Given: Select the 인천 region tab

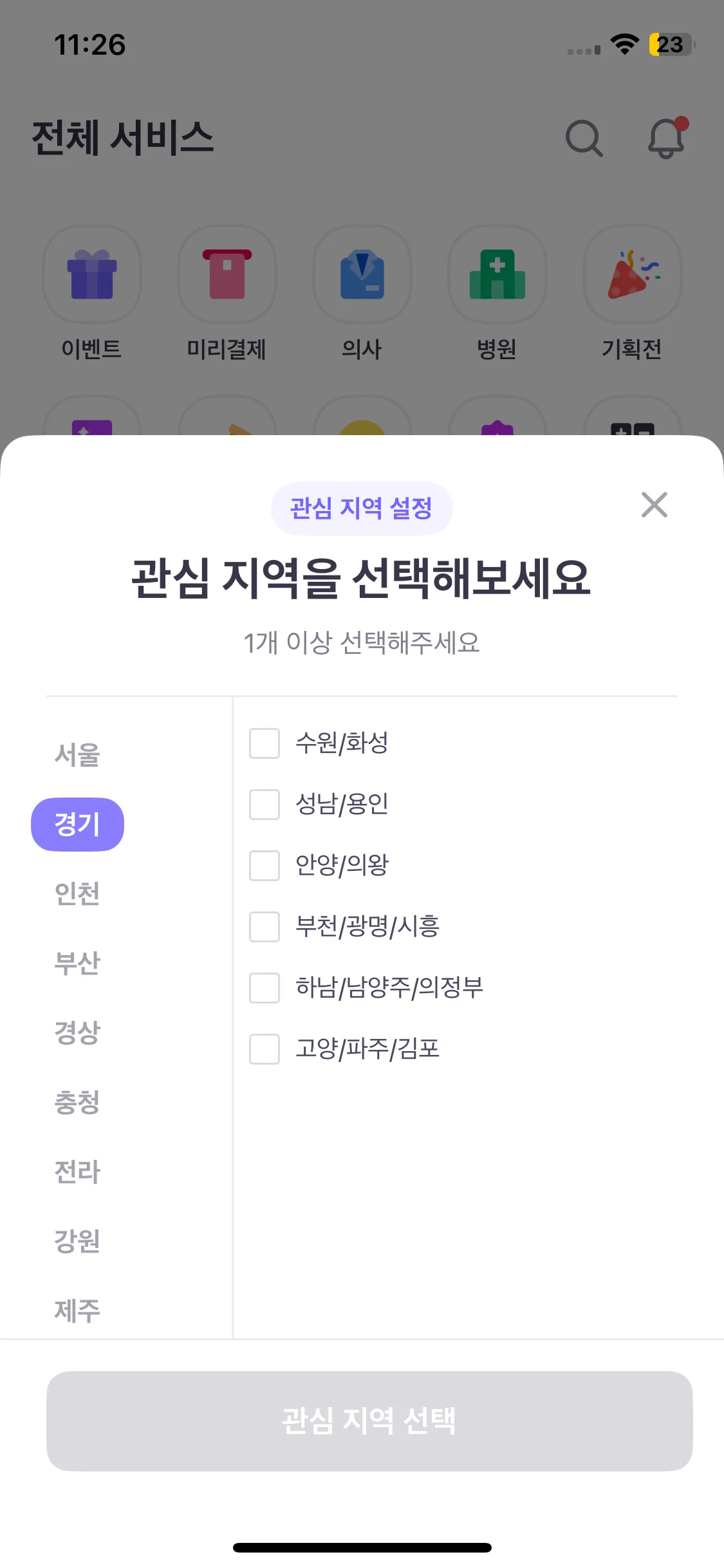Looking at the screenshot, I should (x=77, y=894).
